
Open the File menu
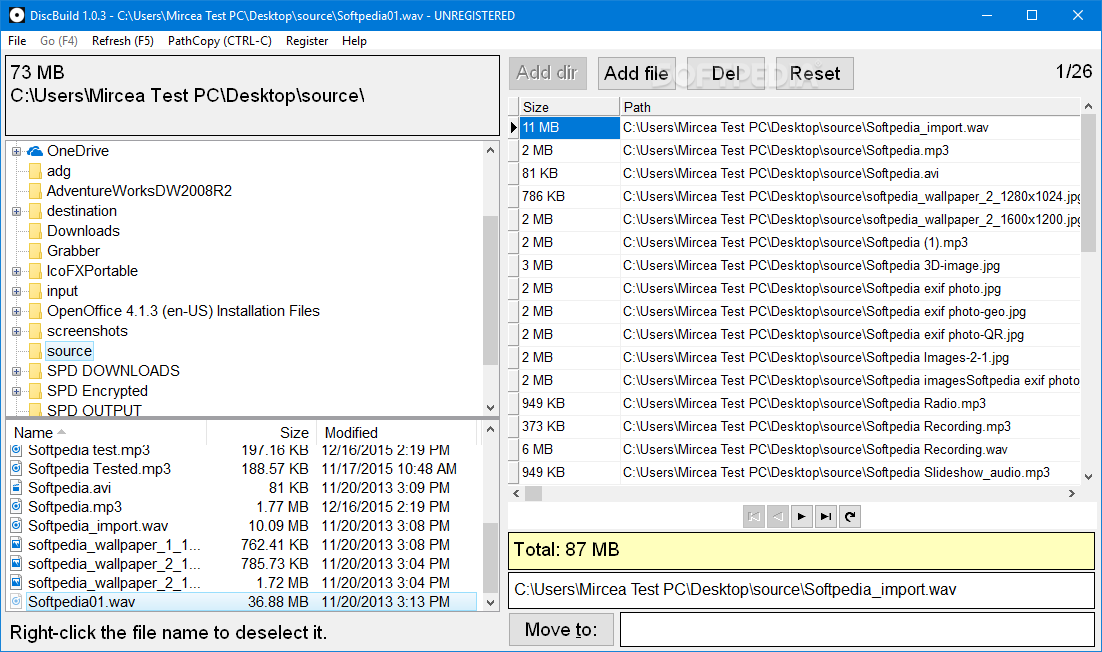pyautogui.click(x=17, y=41)
